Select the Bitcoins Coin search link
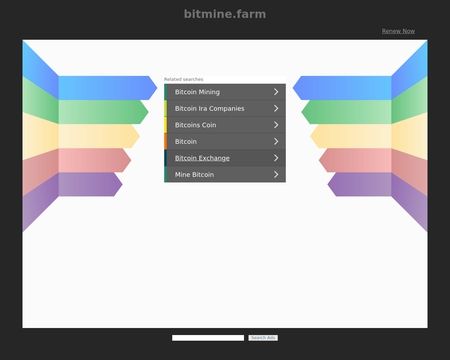The image size is (450, 360). pyautogui.click(x=225, y=125)
